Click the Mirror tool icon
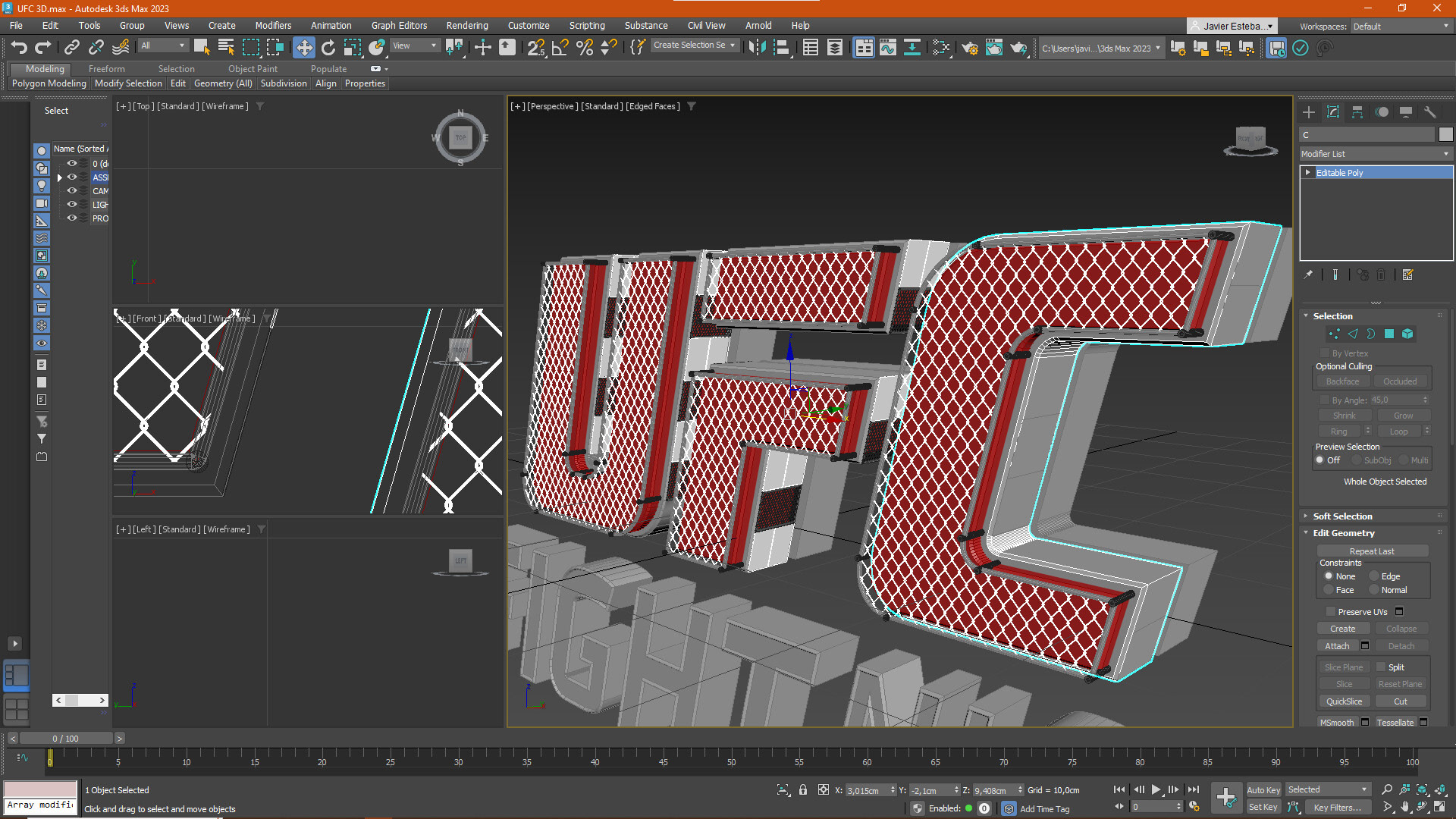 pyautogui.click(x=756, y=48)
